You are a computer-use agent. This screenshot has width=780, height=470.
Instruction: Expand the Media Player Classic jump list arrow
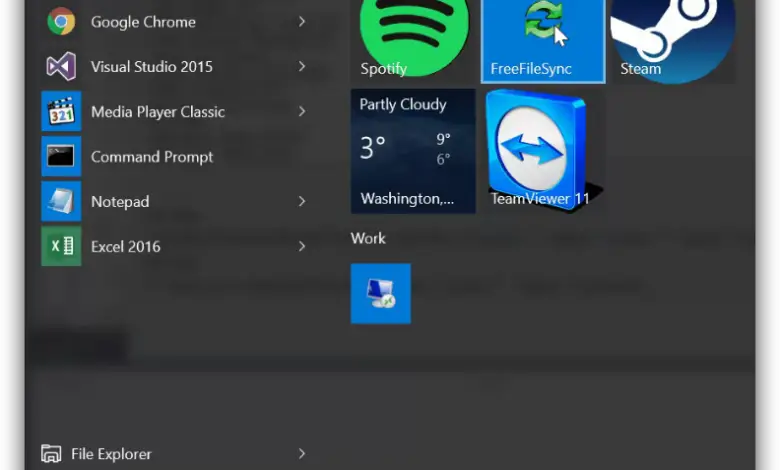301,111
